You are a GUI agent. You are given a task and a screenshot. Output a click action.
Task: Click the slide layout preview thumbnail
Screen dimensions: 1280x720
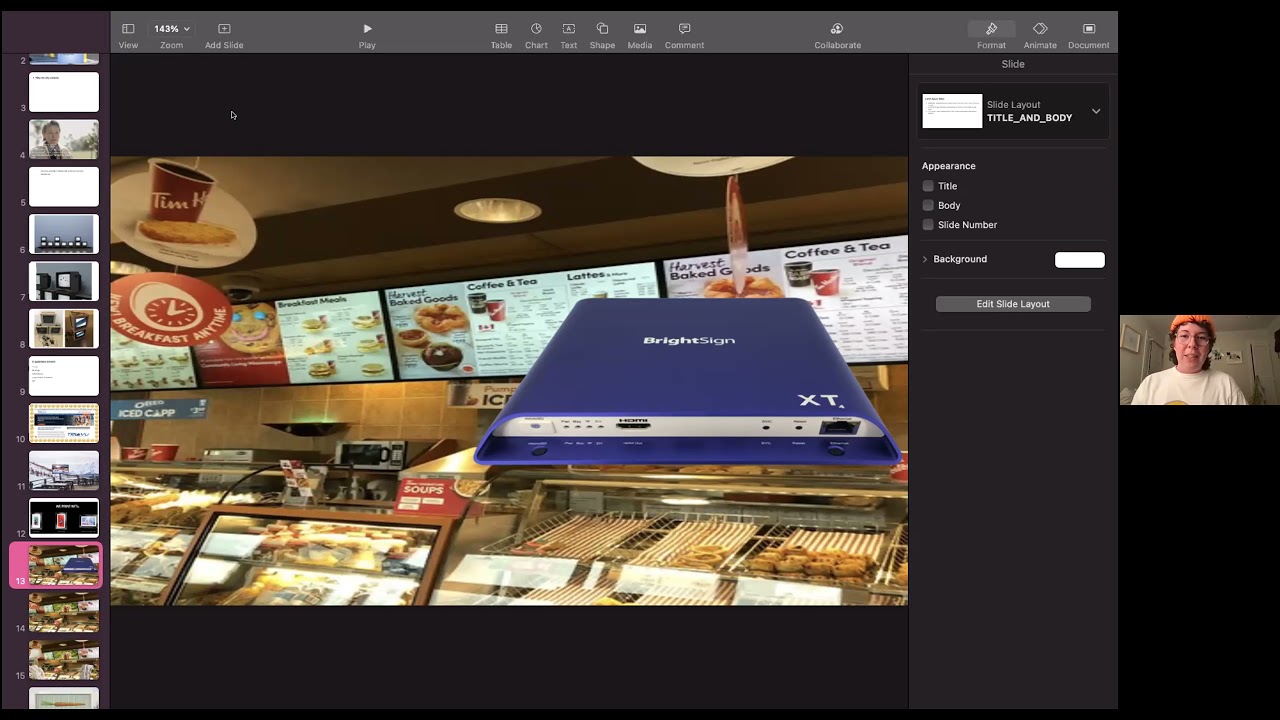pyautogui.click(x=952, y=111)
